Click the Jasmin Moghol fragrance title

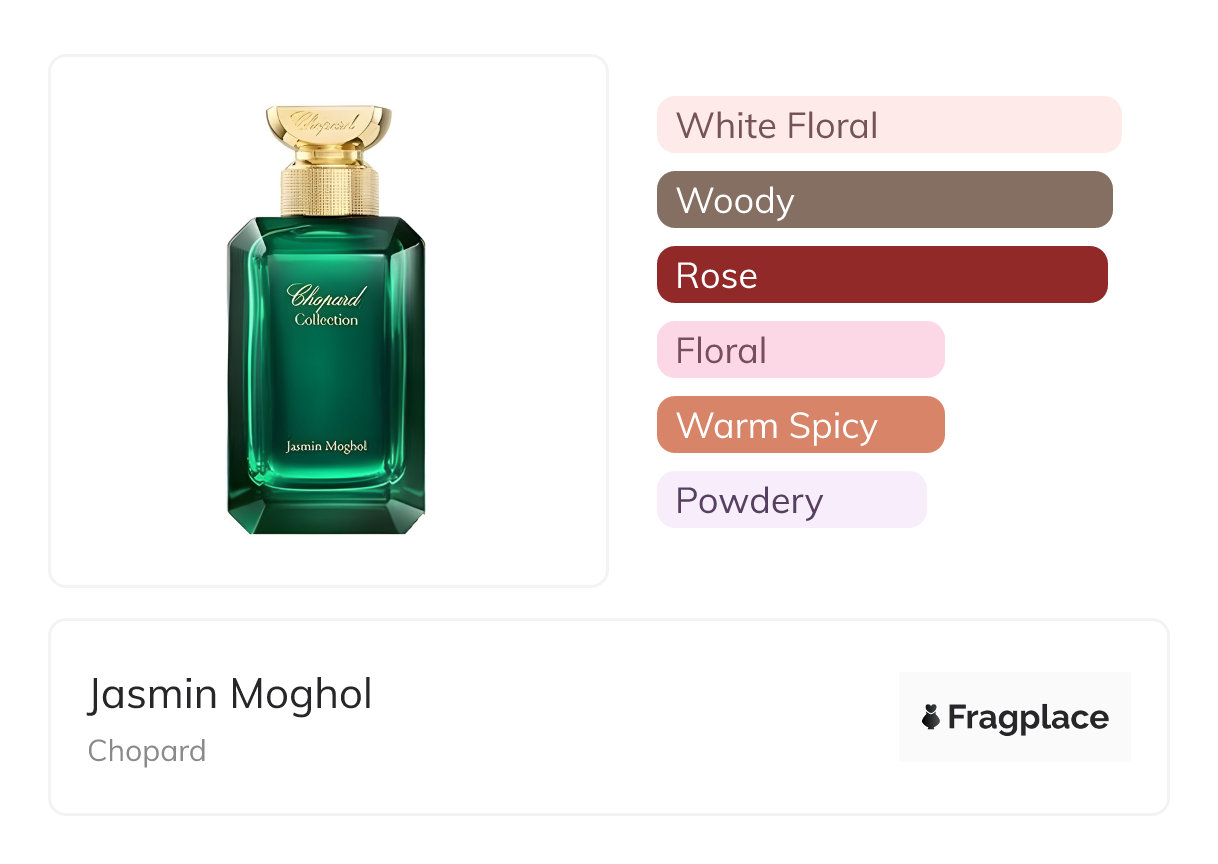click(230, 694)
